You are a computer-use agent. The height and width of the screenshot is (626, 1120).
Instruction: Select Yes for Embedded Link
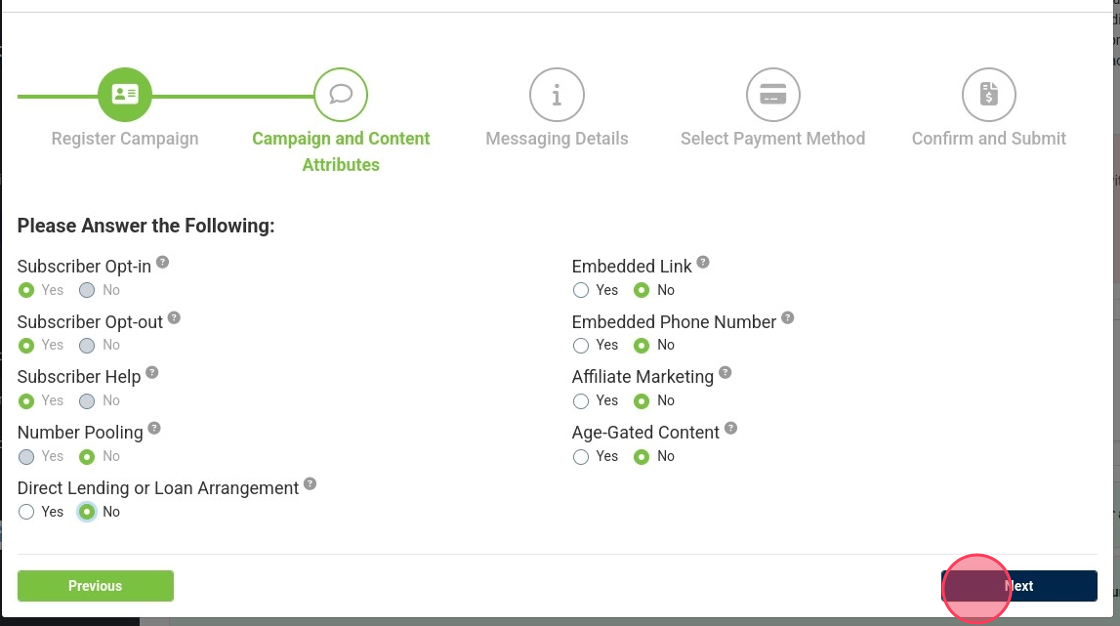(x=581, y=290)
